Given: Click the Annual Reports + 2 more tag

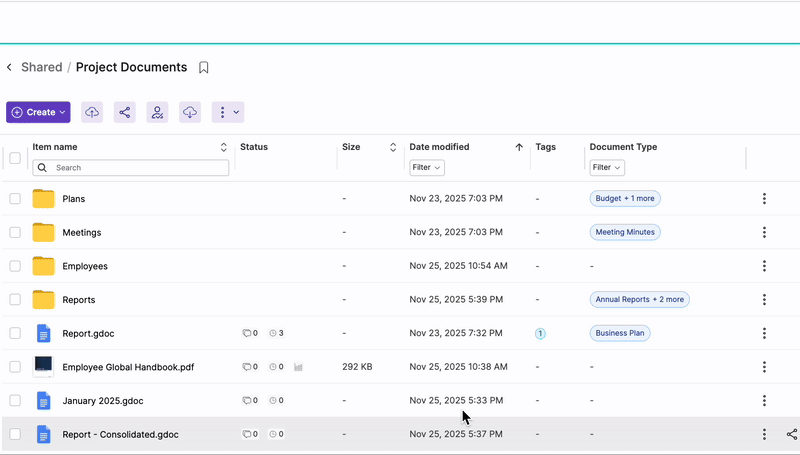Looking at the screenshot, I should 639,300.
